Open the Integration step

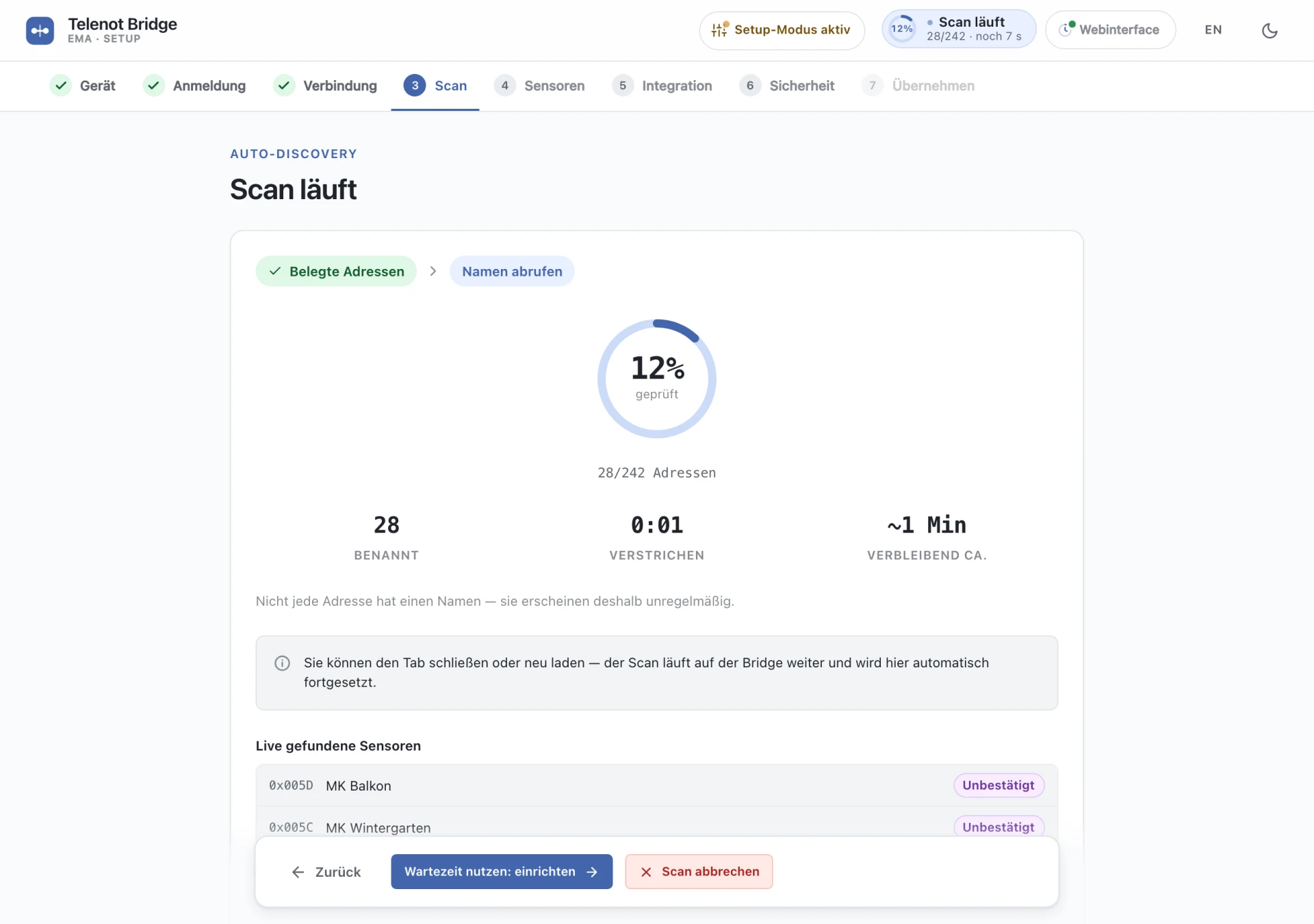point(662,86)
